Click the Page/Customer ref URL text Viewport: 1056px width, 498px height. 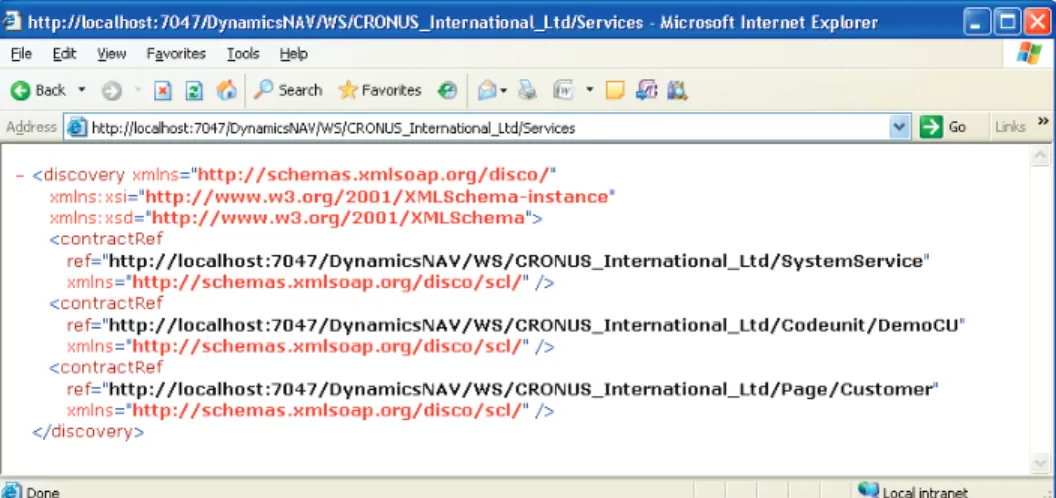point(520,389)
